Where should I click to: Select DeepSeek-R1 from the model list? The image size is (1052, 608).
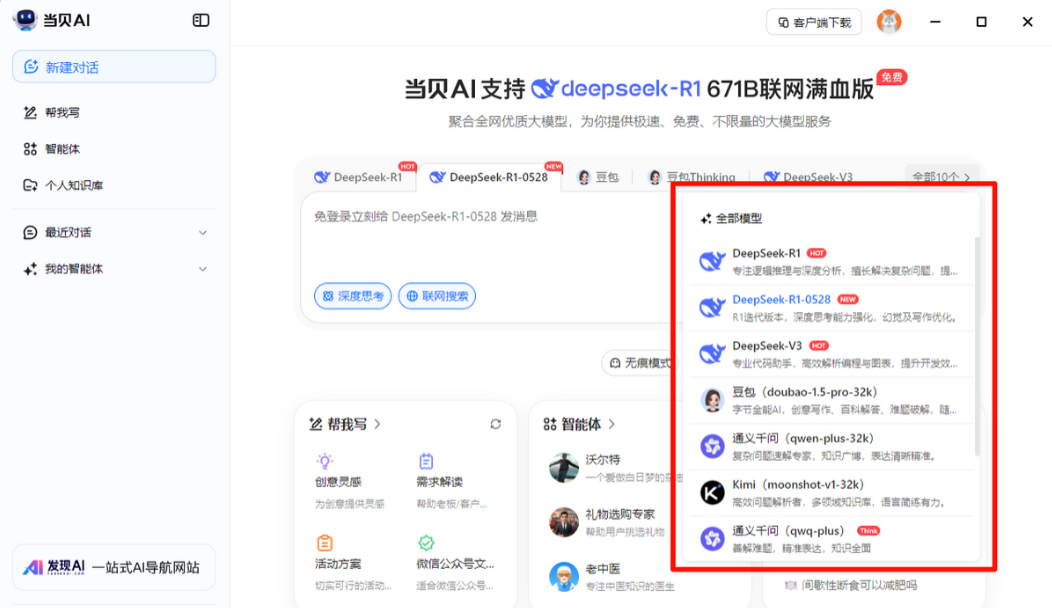832,262
